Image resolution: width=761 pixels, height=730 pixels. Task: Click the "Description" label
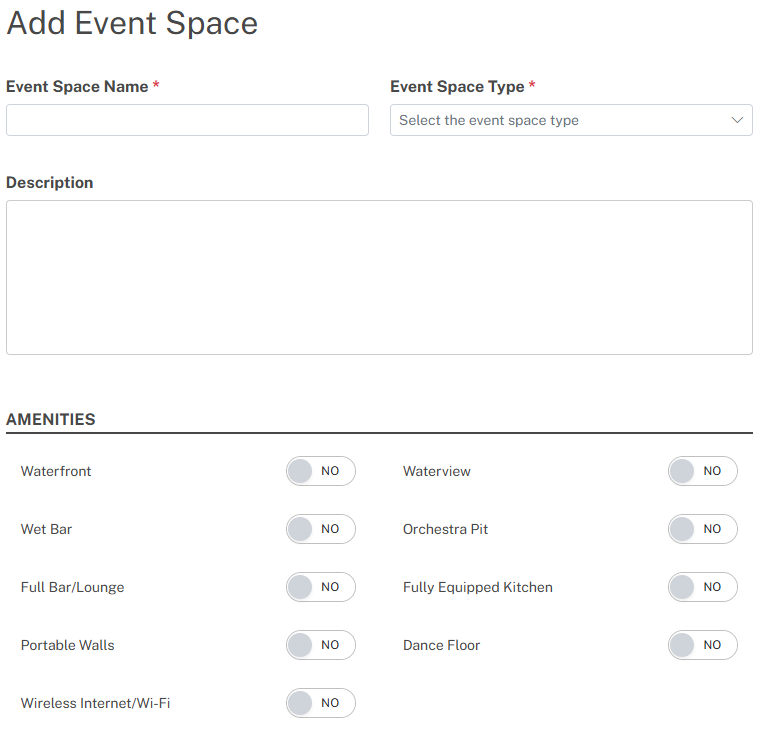coord(50,182)
